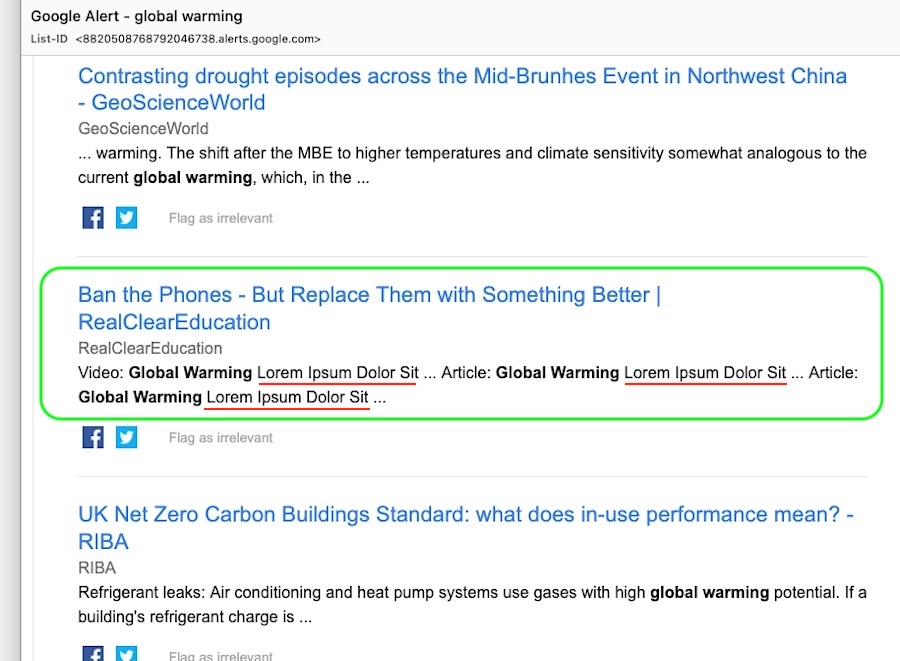Click the Google Alert - global warming subject
This screenshot has height=661, width=900.
coord(137,17)
